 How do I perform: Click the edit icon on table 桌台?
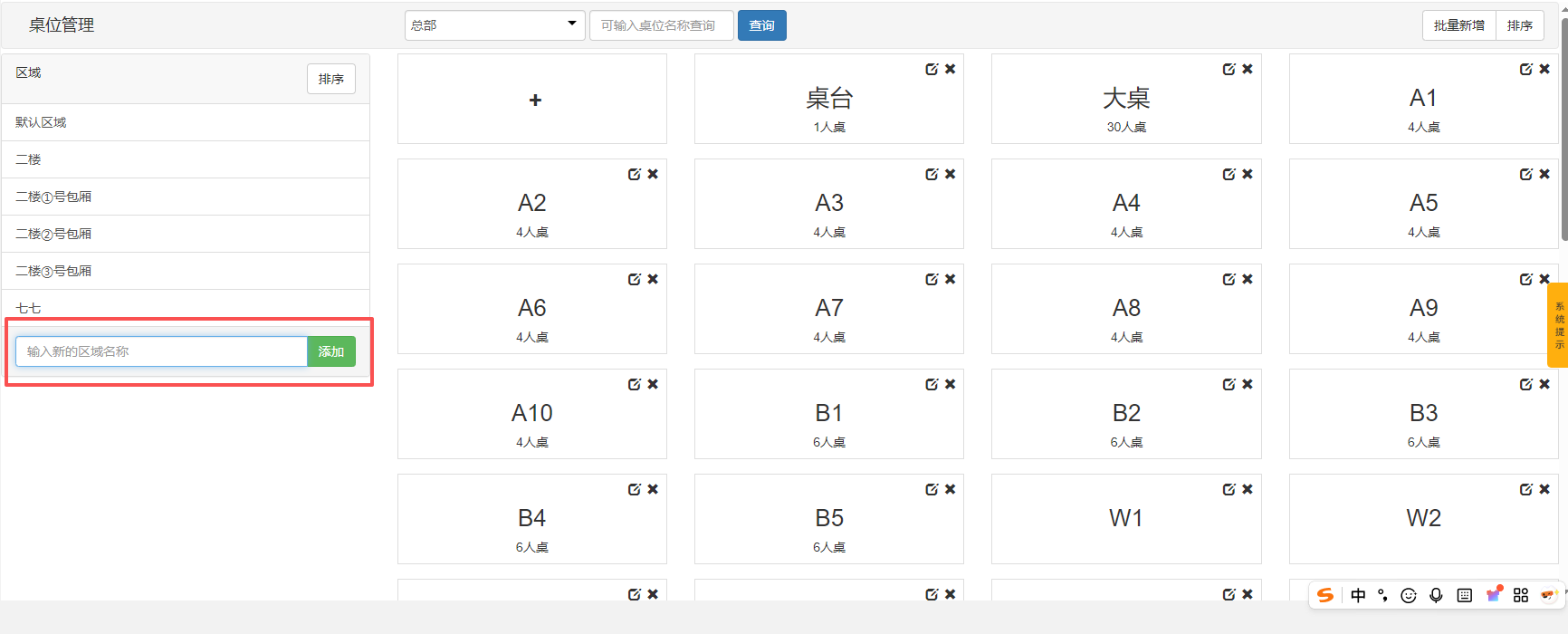932,69
